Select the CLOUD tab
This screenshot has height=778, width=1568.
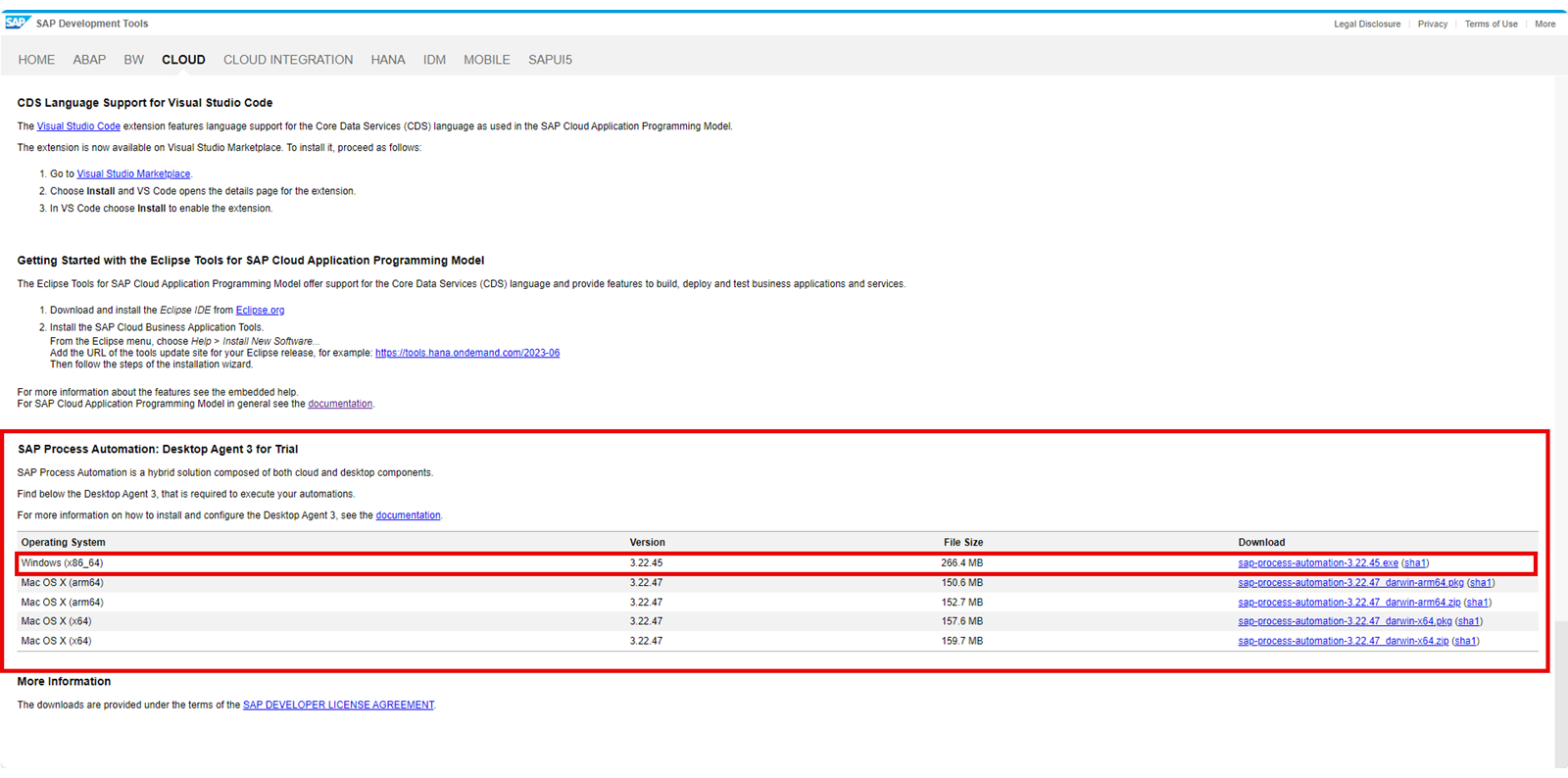(183, 60)
